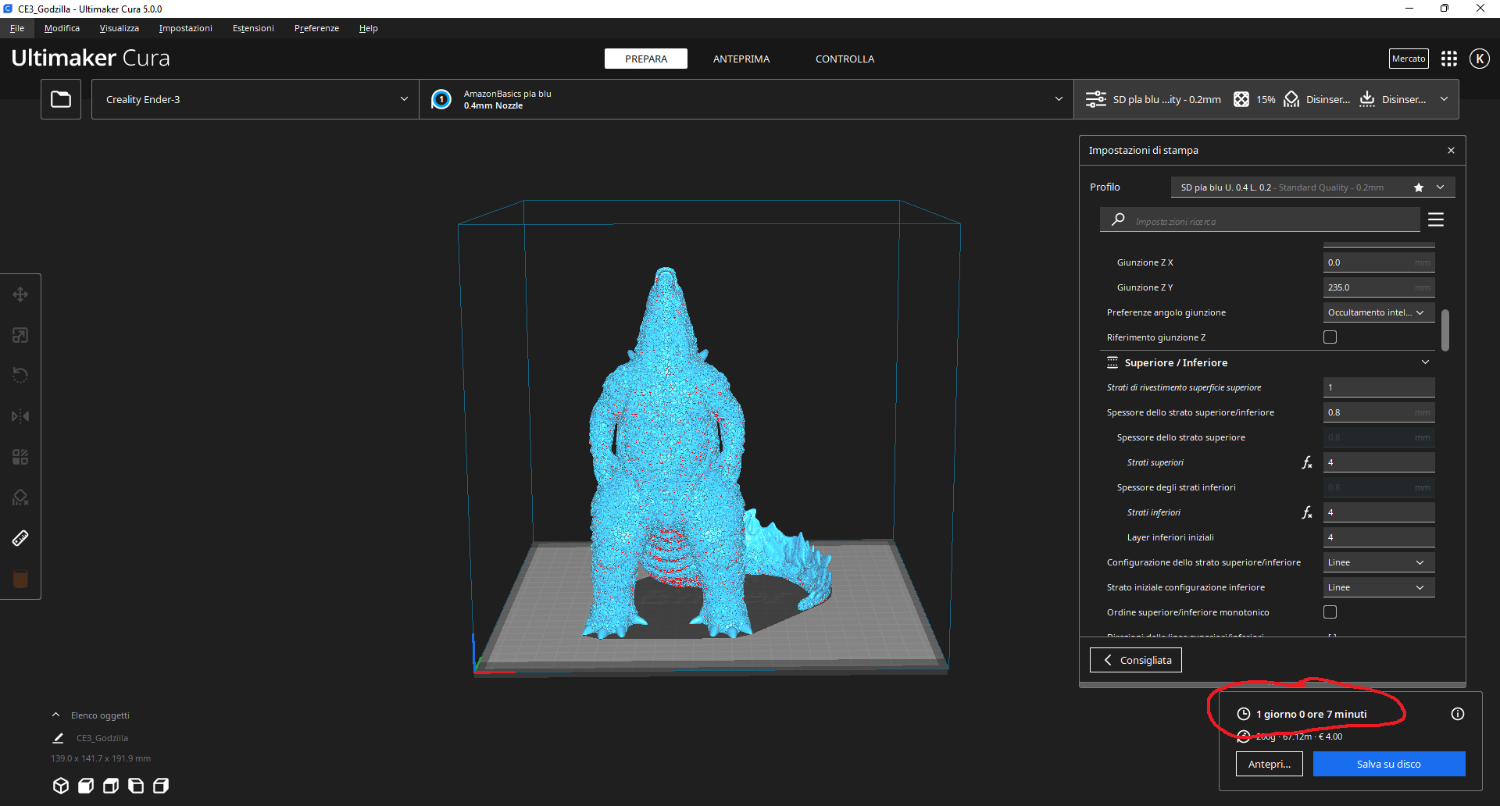Image resolution: width=1500 pixels, height=806 pixels.
Task: Select the PREPARA stage tab
Action: pos(646,59)
